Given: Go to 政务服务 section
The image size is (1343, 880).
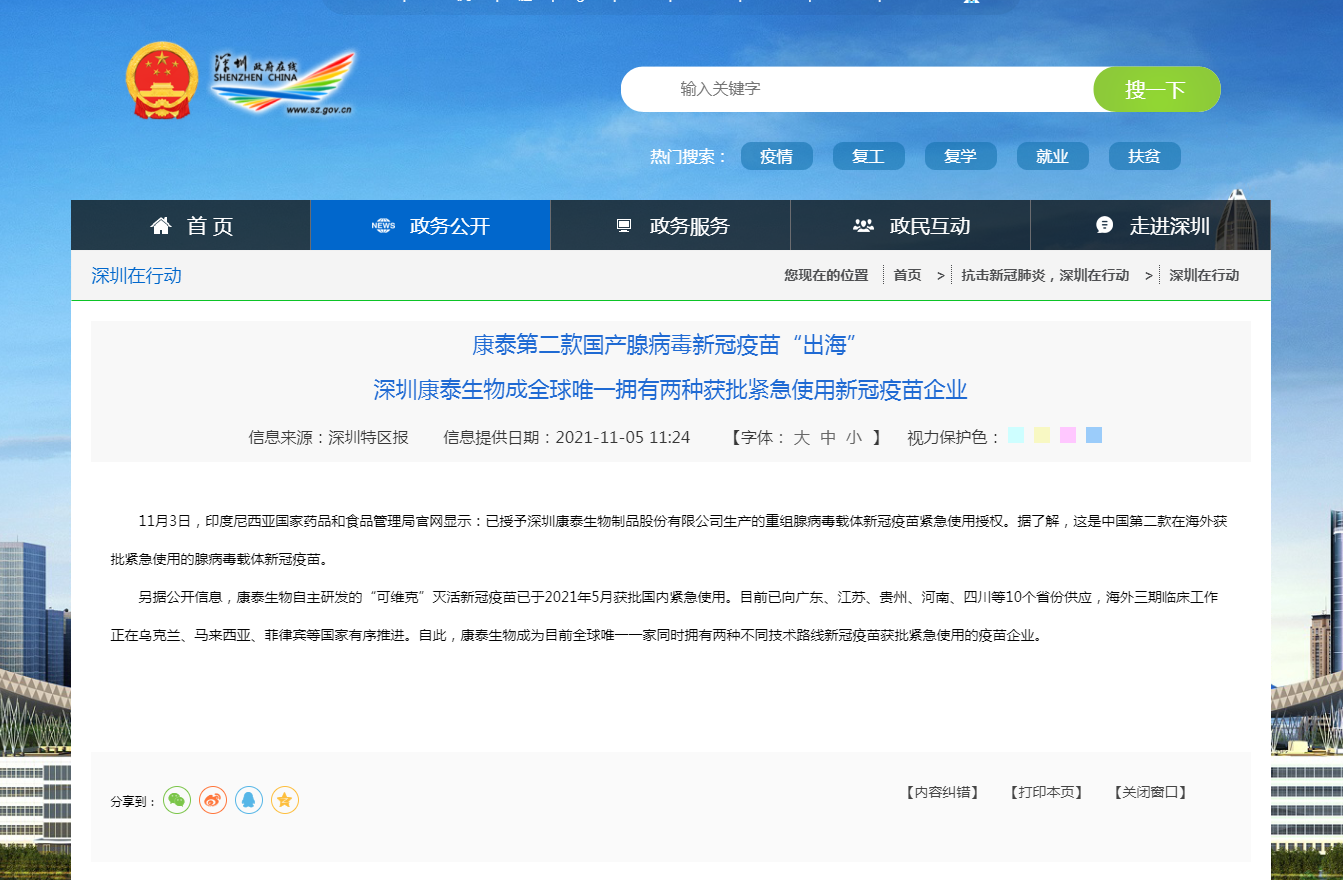Looking at the screenshot, I should [x=671, y=225].
